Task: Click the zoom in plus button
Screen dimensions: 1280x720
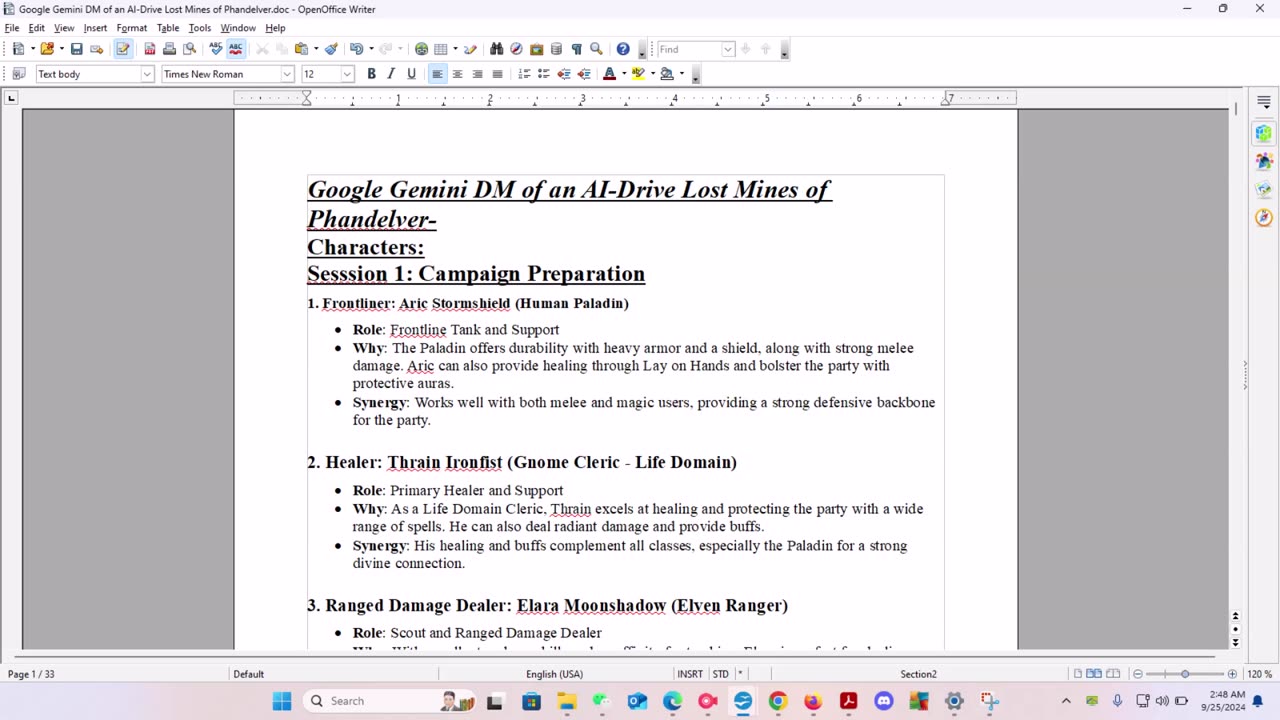Action: click(1232, 674)
